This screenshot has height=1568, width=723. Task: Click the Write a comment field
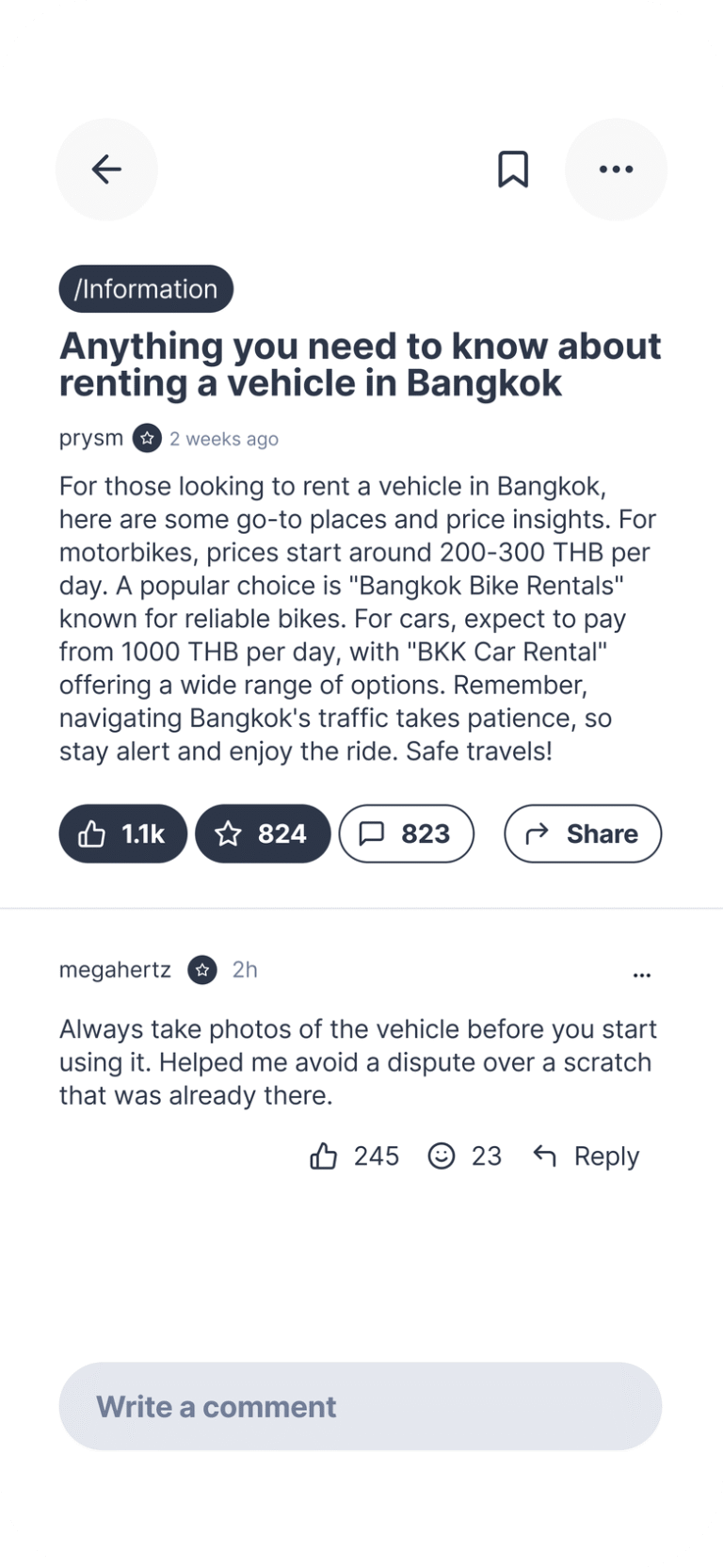361,1406
